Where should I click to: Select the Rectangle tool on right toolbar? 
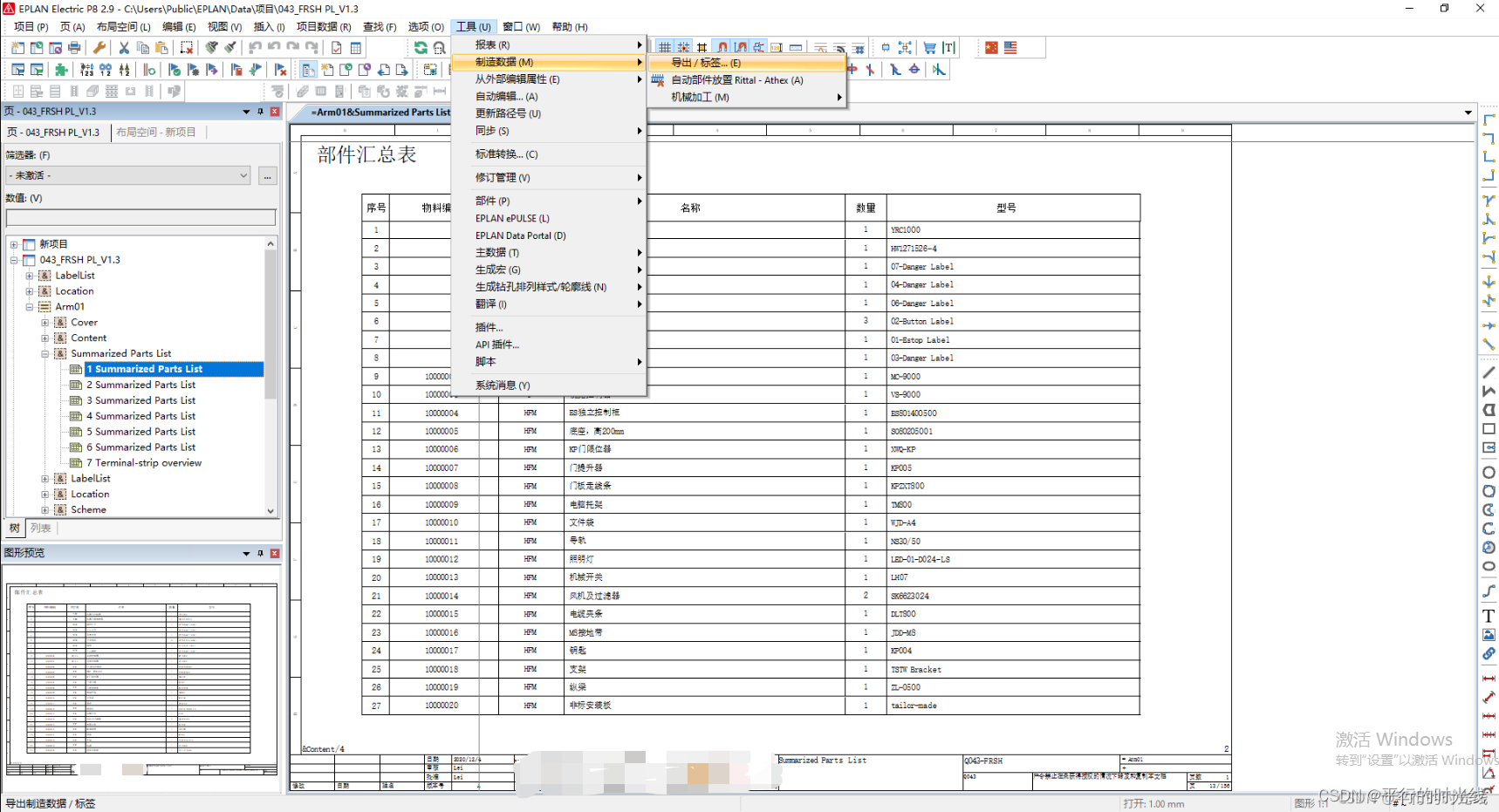[1489, 428]
